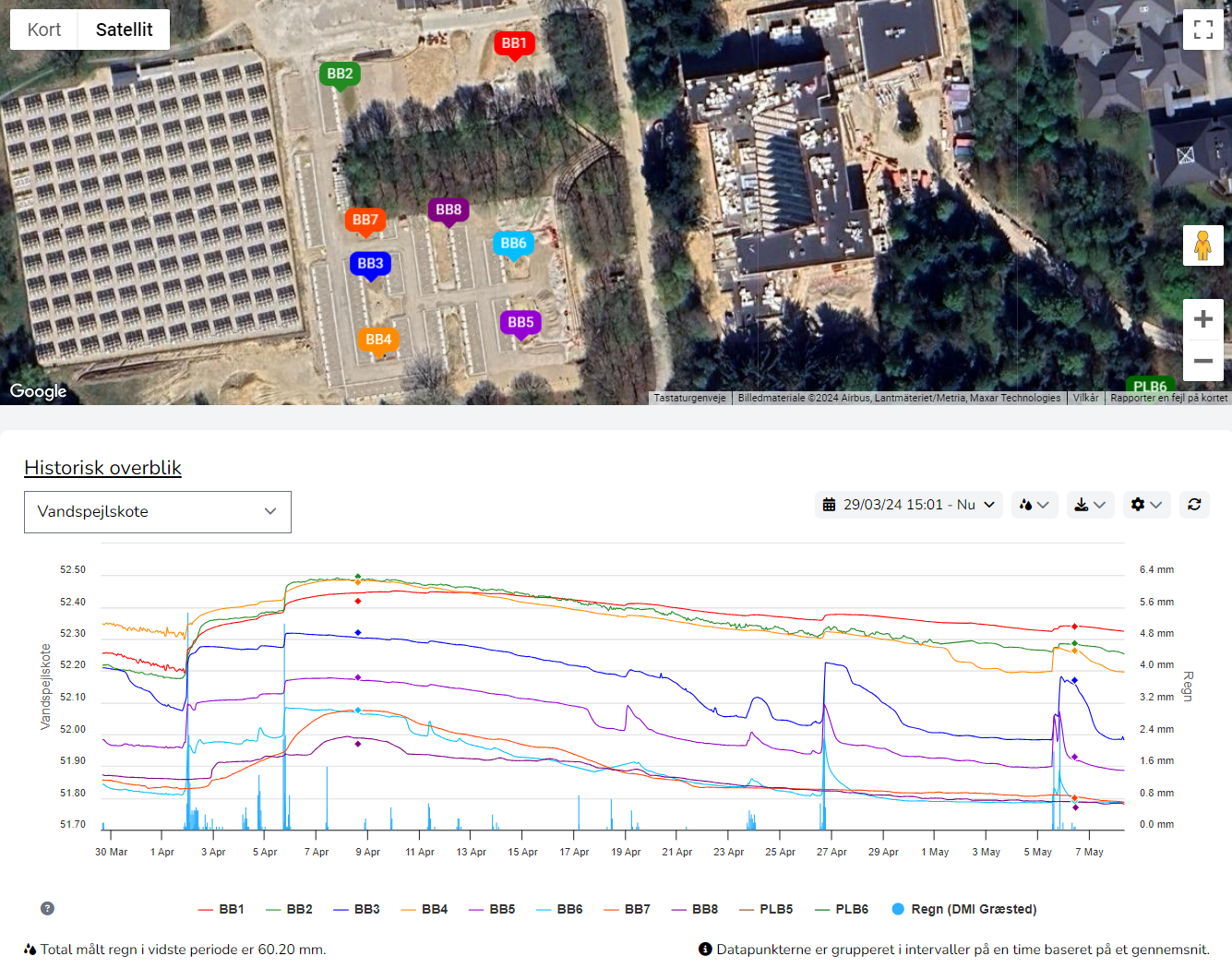The height and width of the screenshot is (968, 1232).
Task: Click the Google logo on map
Action: tap(38, 391)
